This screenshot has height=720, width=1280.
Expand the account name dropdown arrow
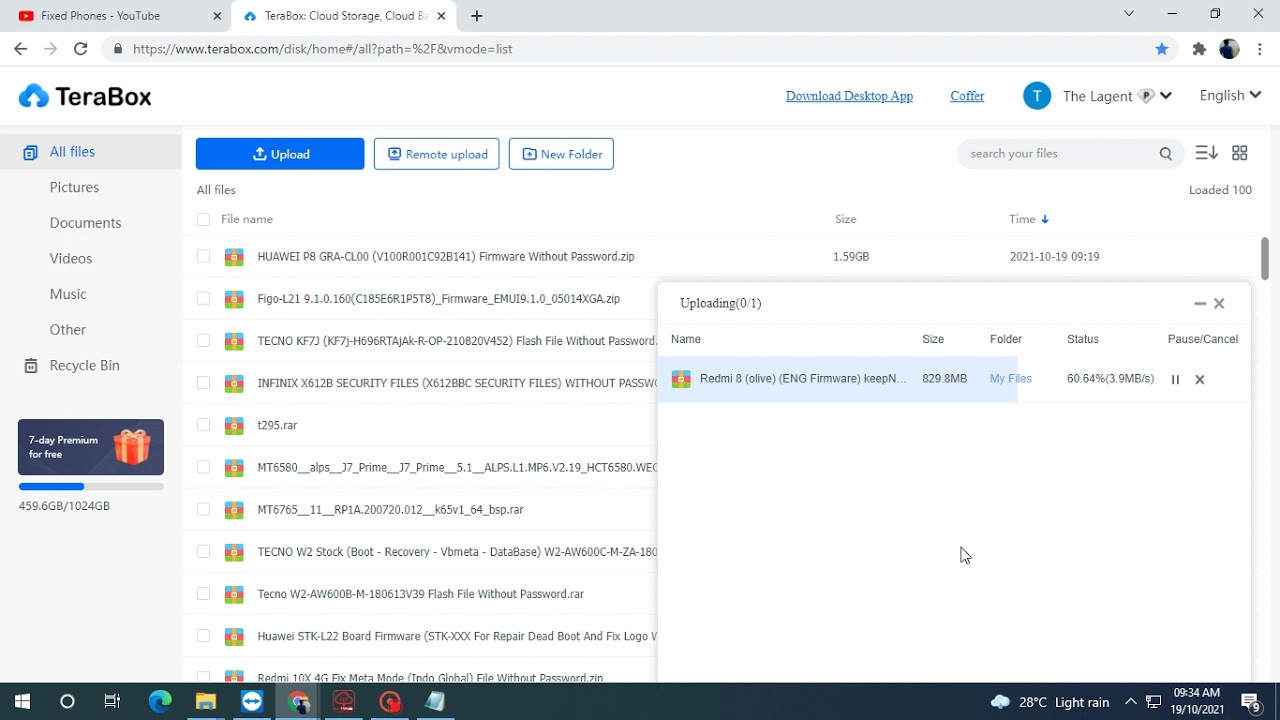(1166, 96)
